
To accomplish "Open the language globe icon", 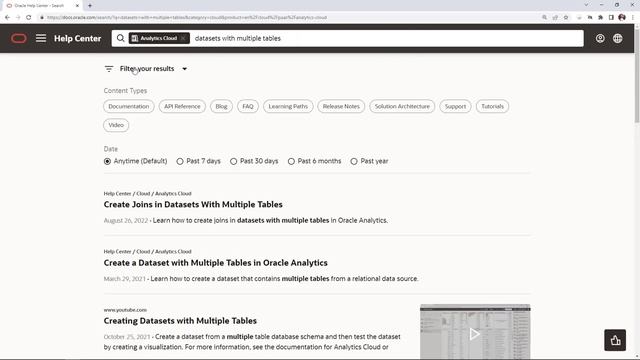I will coord(618,38).
